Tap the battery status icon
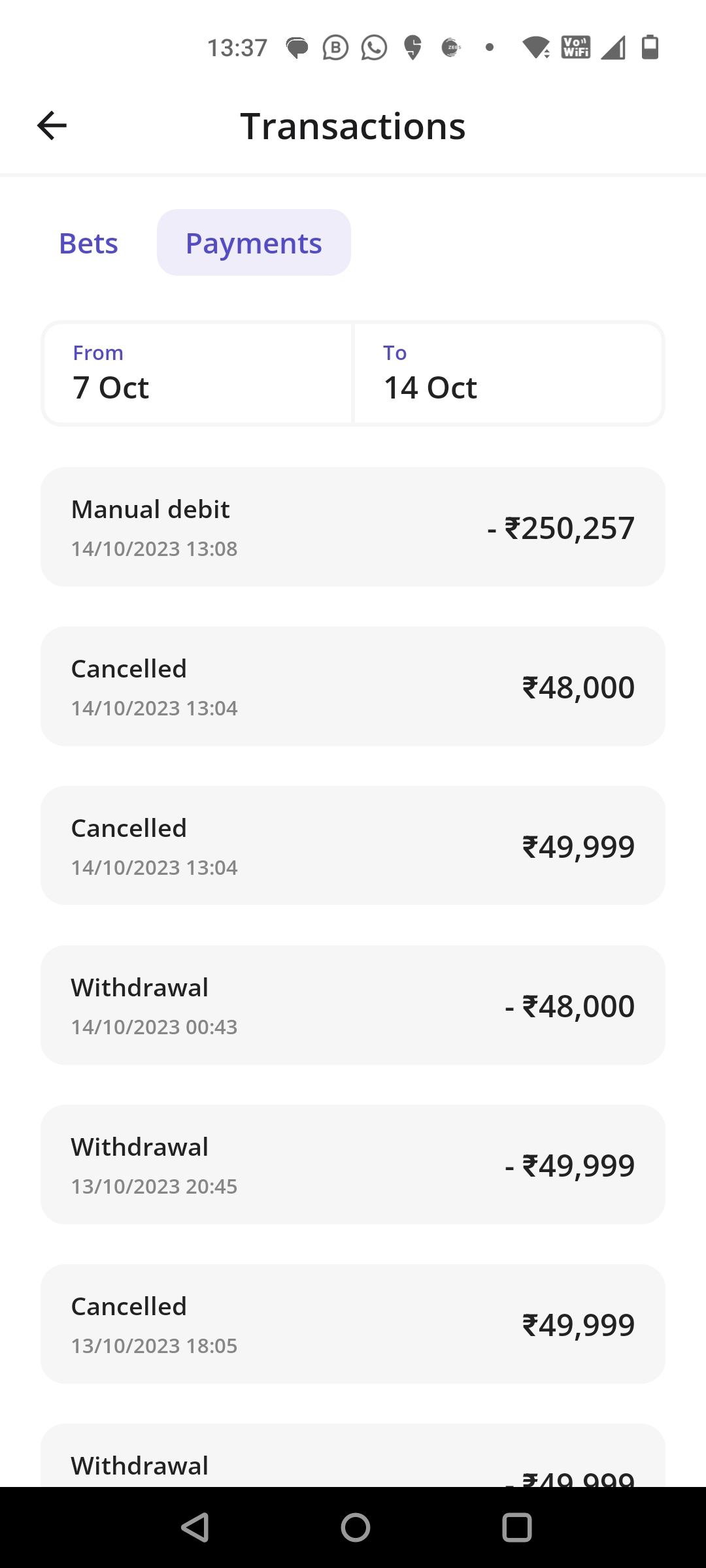This screenshot has height=1568, width=706. pyautogui.click(x=650, y=48)
